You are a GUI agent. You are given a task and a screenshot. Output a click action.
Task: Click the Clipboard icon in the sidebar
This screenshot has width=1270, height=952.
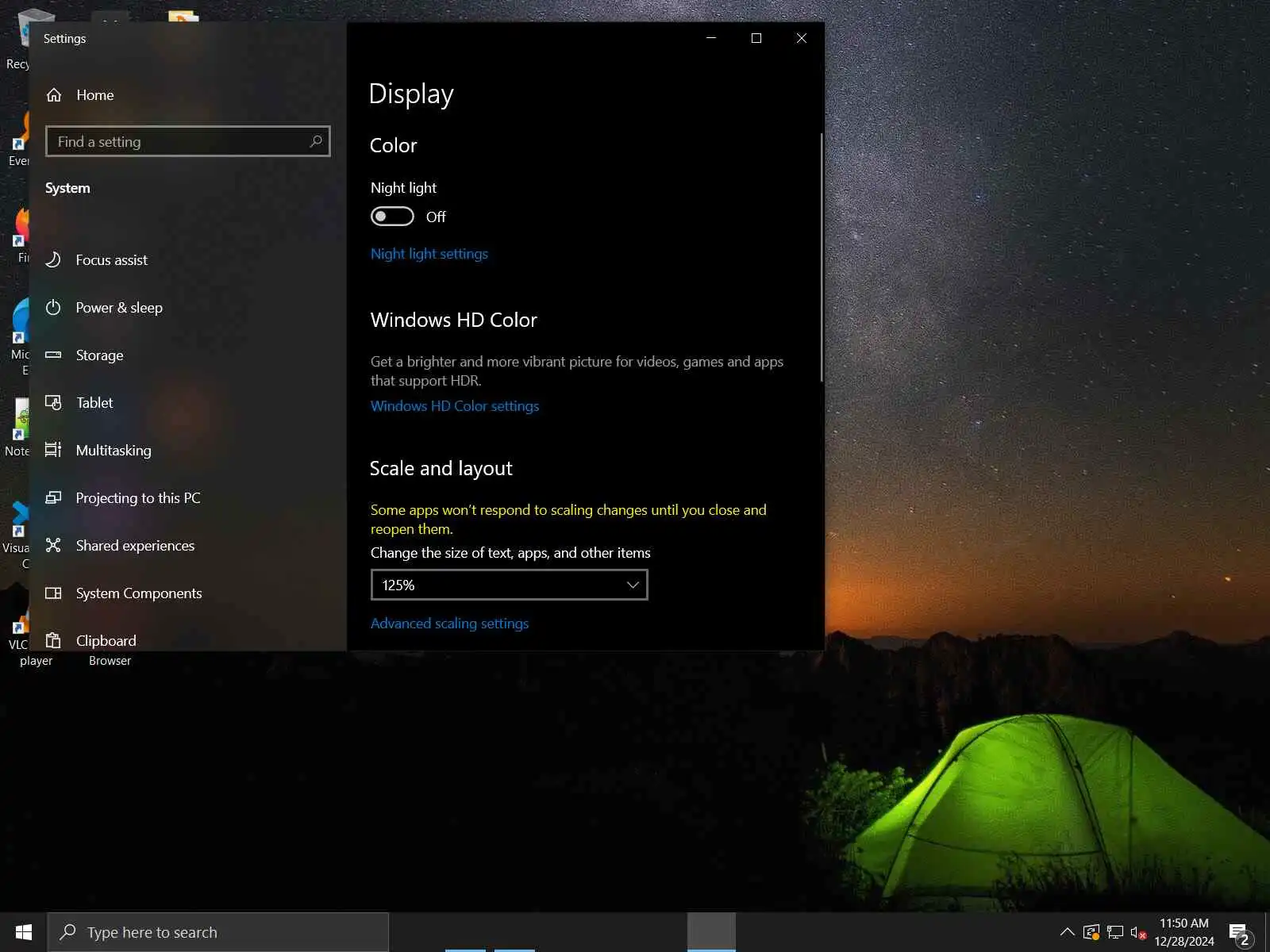53,640
